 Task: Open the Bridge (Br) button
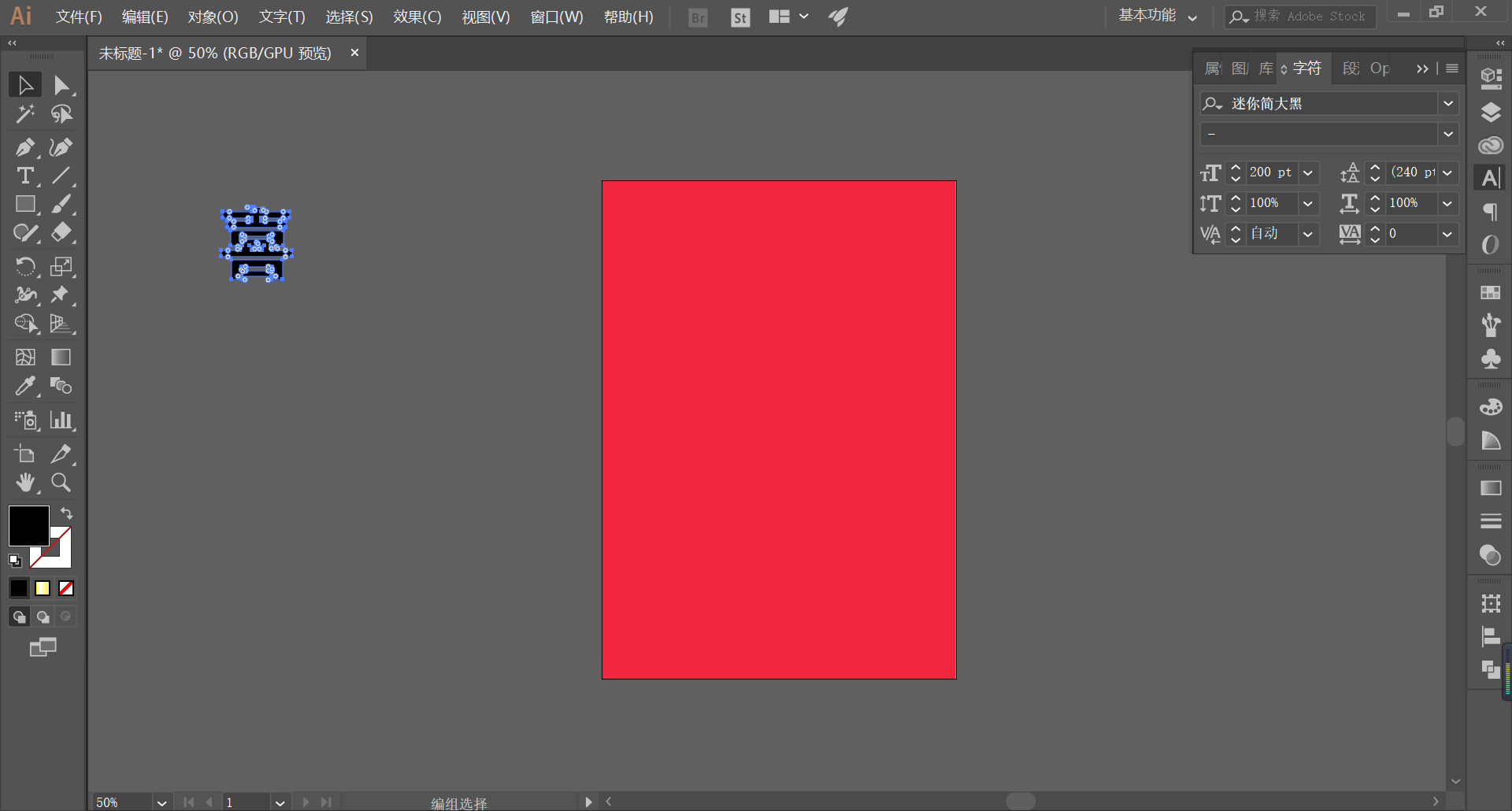(x=698, y=17)
